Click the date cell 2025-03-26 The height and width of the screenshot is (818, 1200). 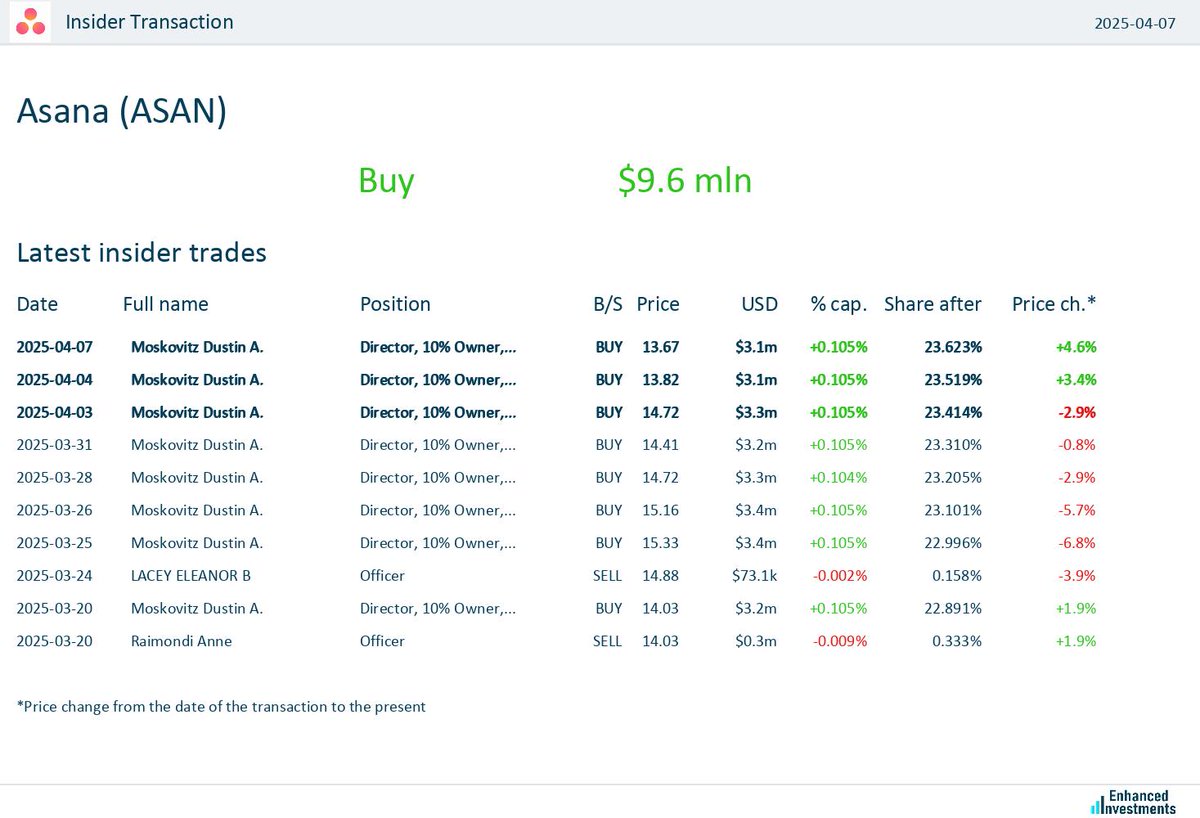point(55,510)
